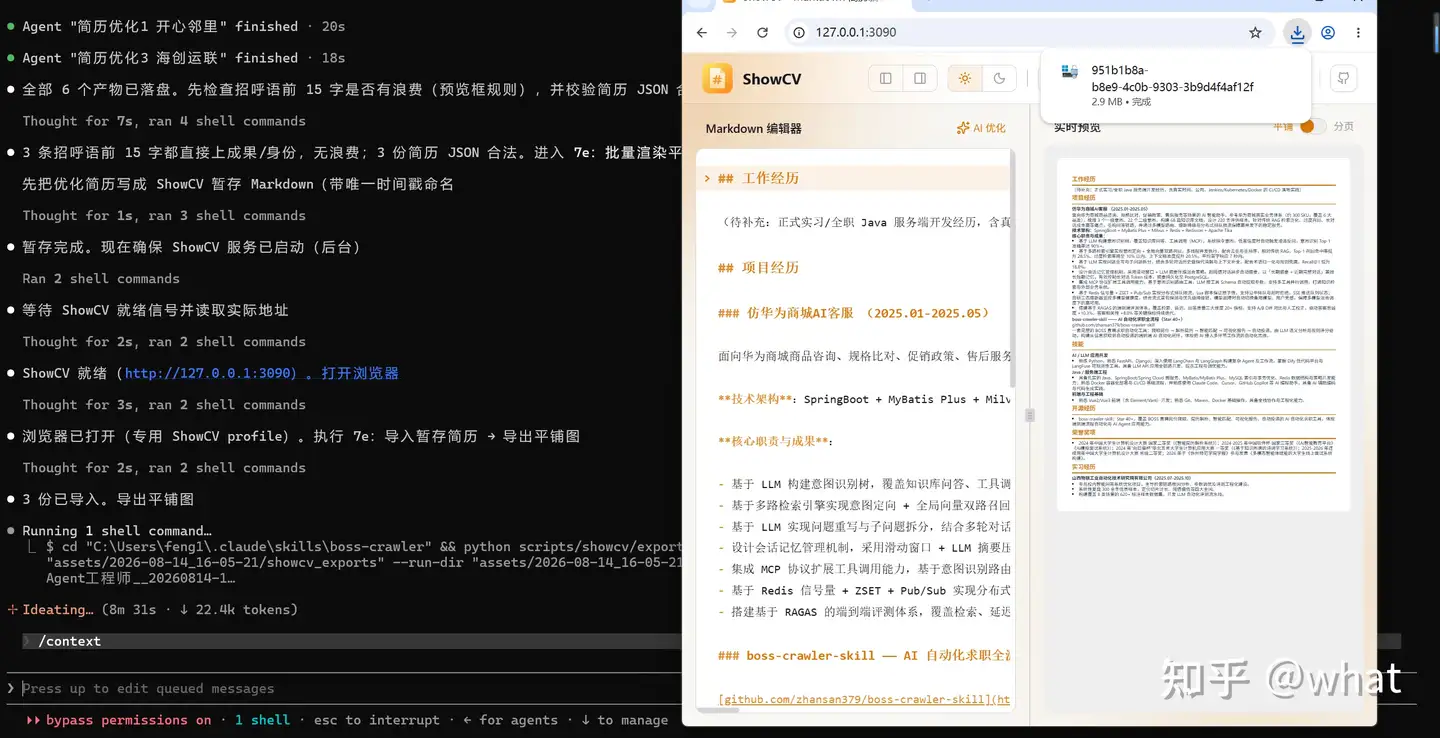
Task: Click the 3 份已导入。导出平铺图 line
Action: click(x=108, y=499)
